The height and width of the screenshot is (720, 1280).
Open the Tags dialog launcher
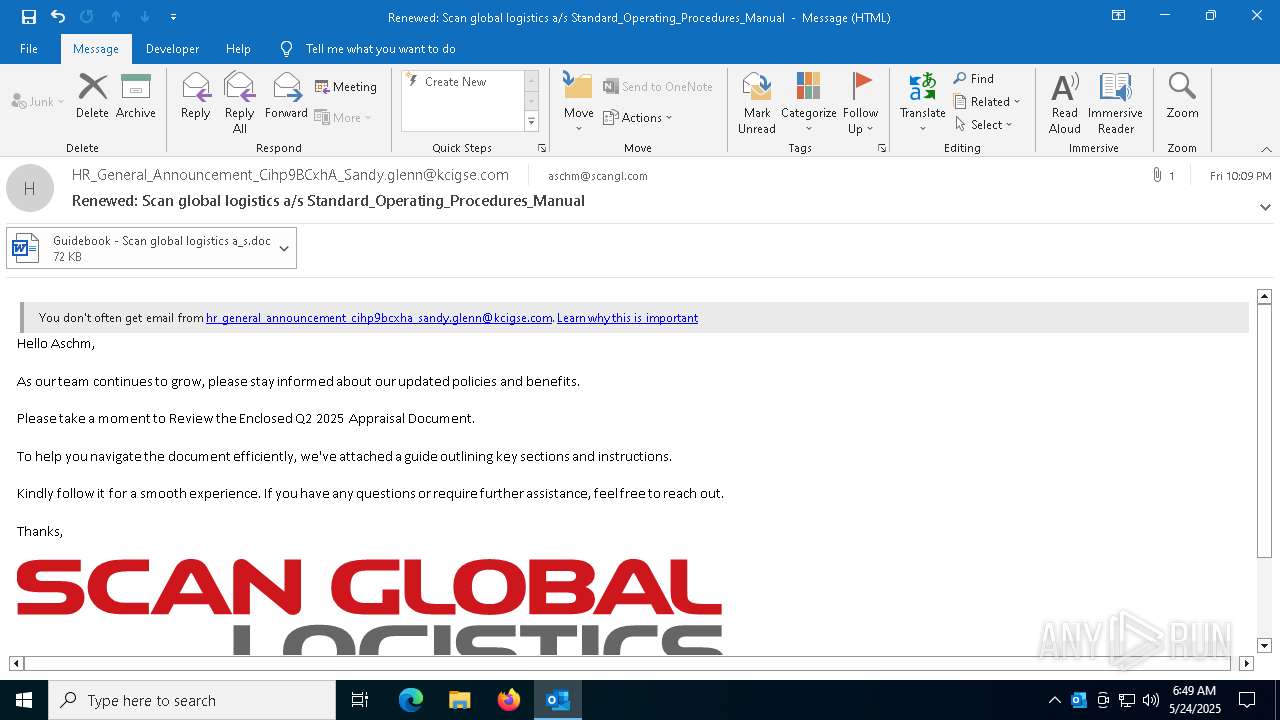click(882, 148)
